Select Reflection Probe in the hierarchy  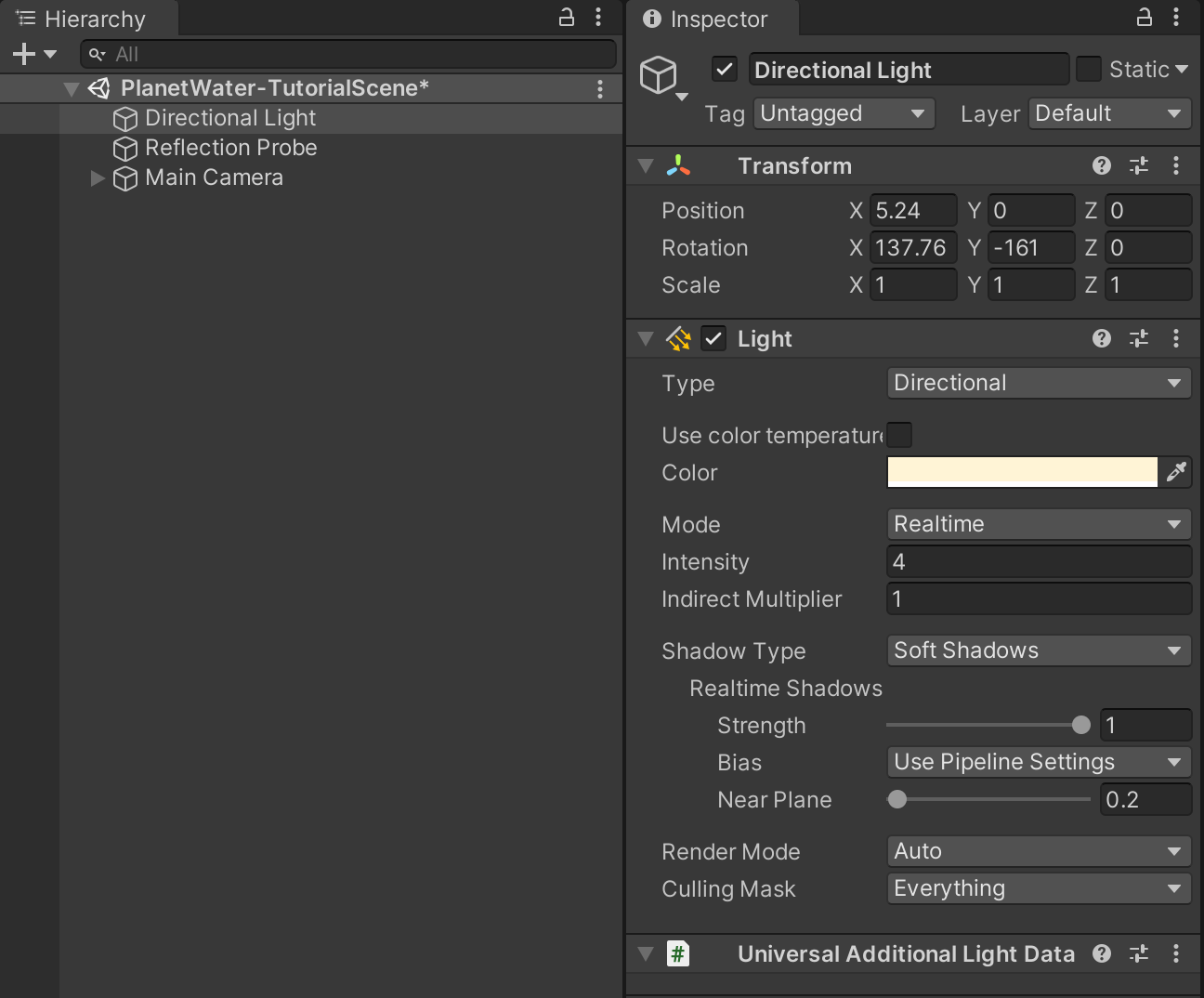click(x=230, y=148)
